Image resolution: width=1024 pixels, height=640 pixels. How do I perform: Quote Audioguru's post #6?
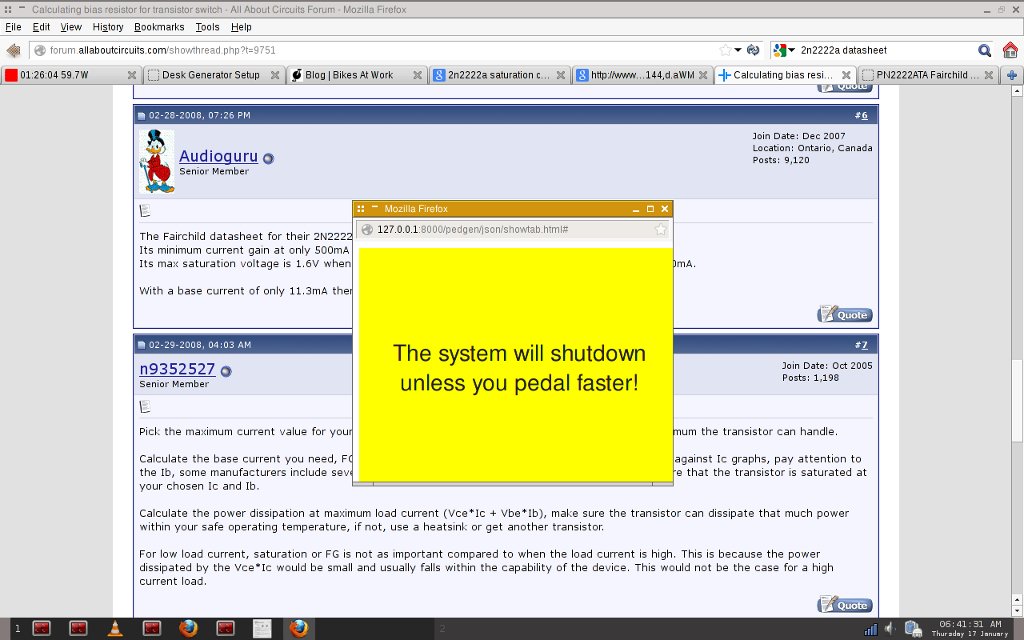pos(844,315)
